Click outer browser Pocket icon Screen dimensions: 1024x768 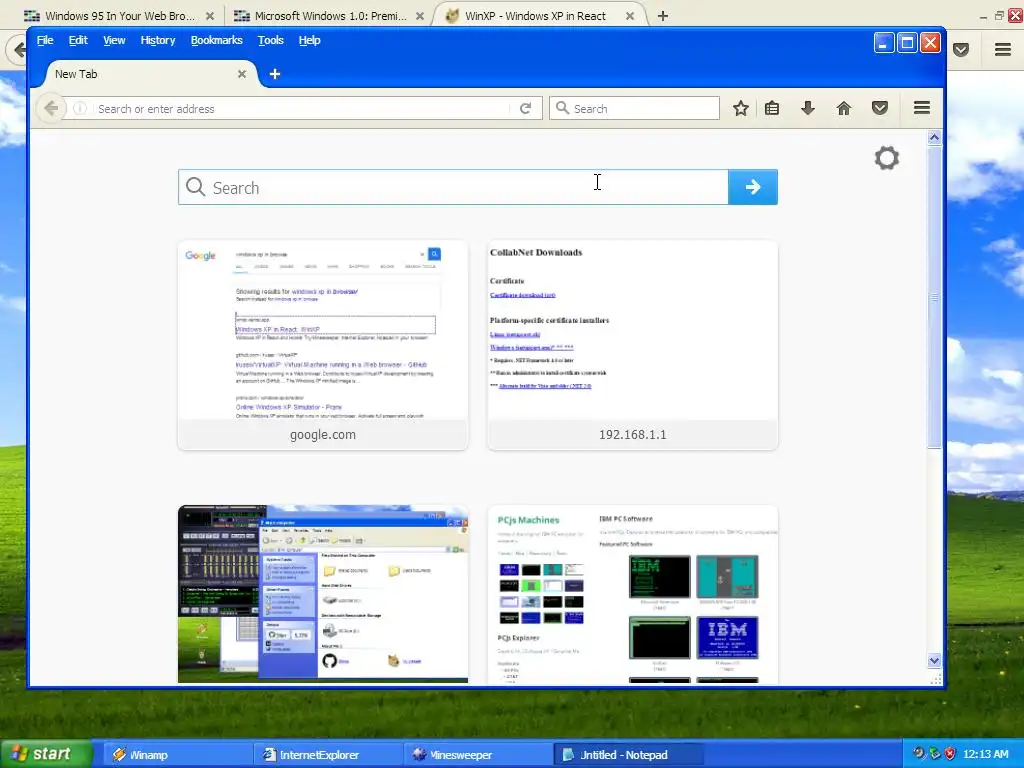click(961, 49)
